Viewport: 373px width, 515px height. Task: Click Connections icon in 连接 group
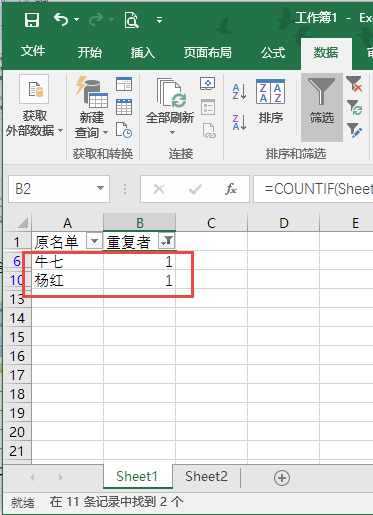point(207,84)
